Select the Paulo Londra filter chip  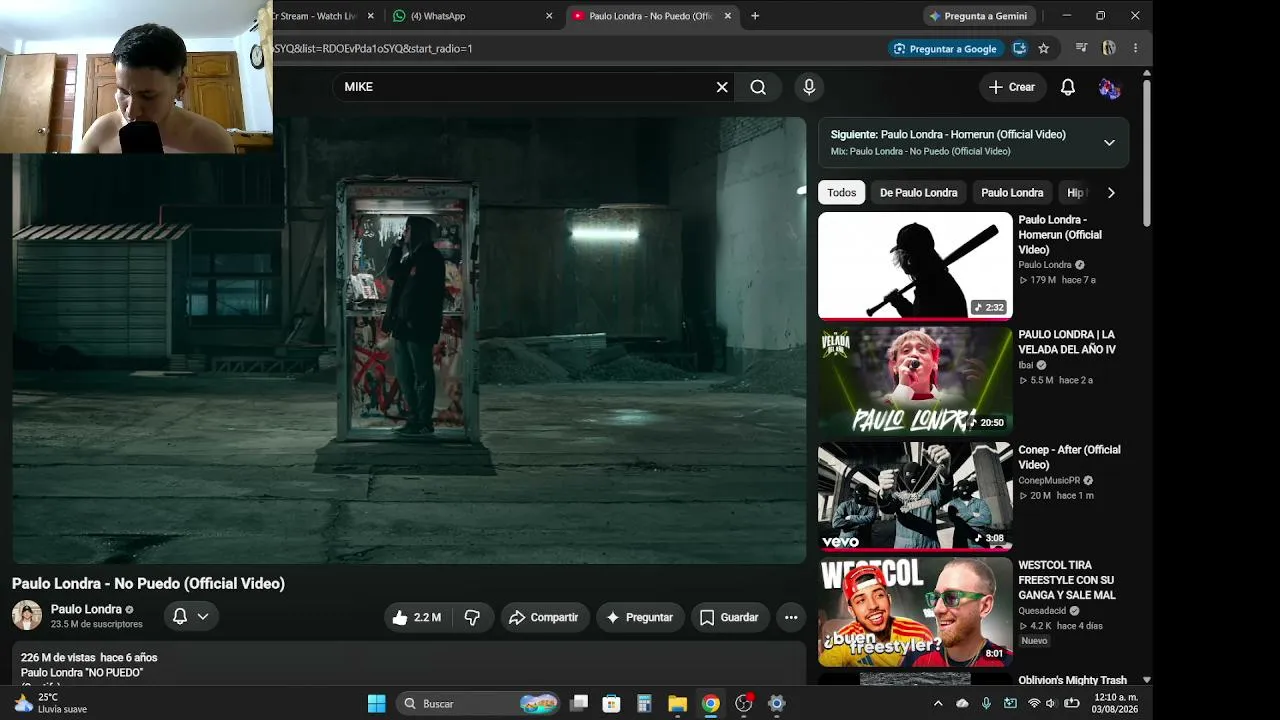click(1012, 193)
